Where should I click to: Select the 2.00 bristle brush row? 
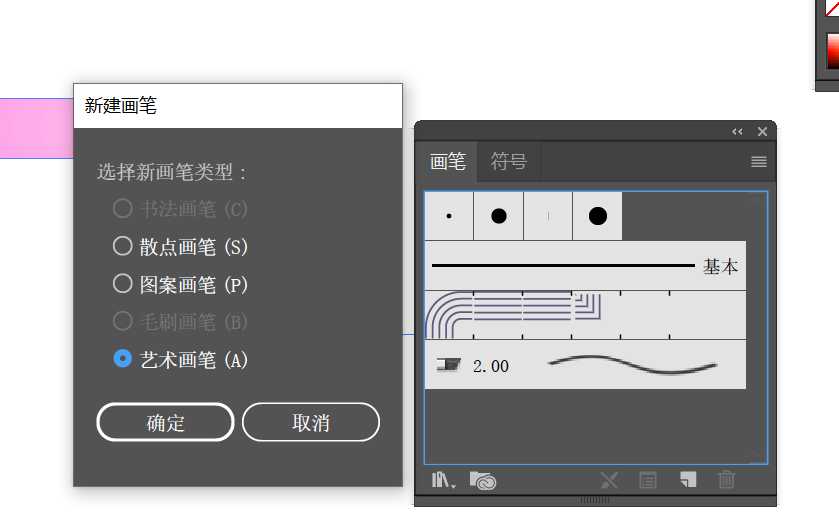pos(585,365)
